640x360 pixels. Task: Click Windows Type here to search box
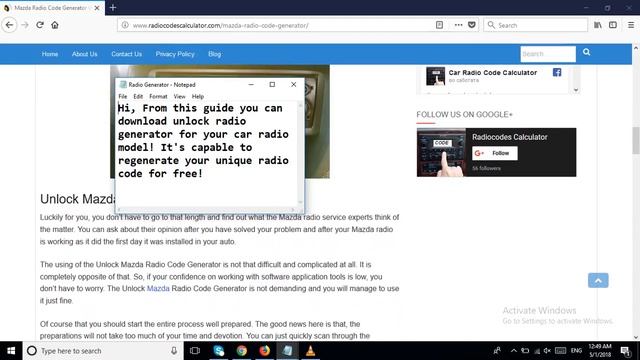point(102,351)
